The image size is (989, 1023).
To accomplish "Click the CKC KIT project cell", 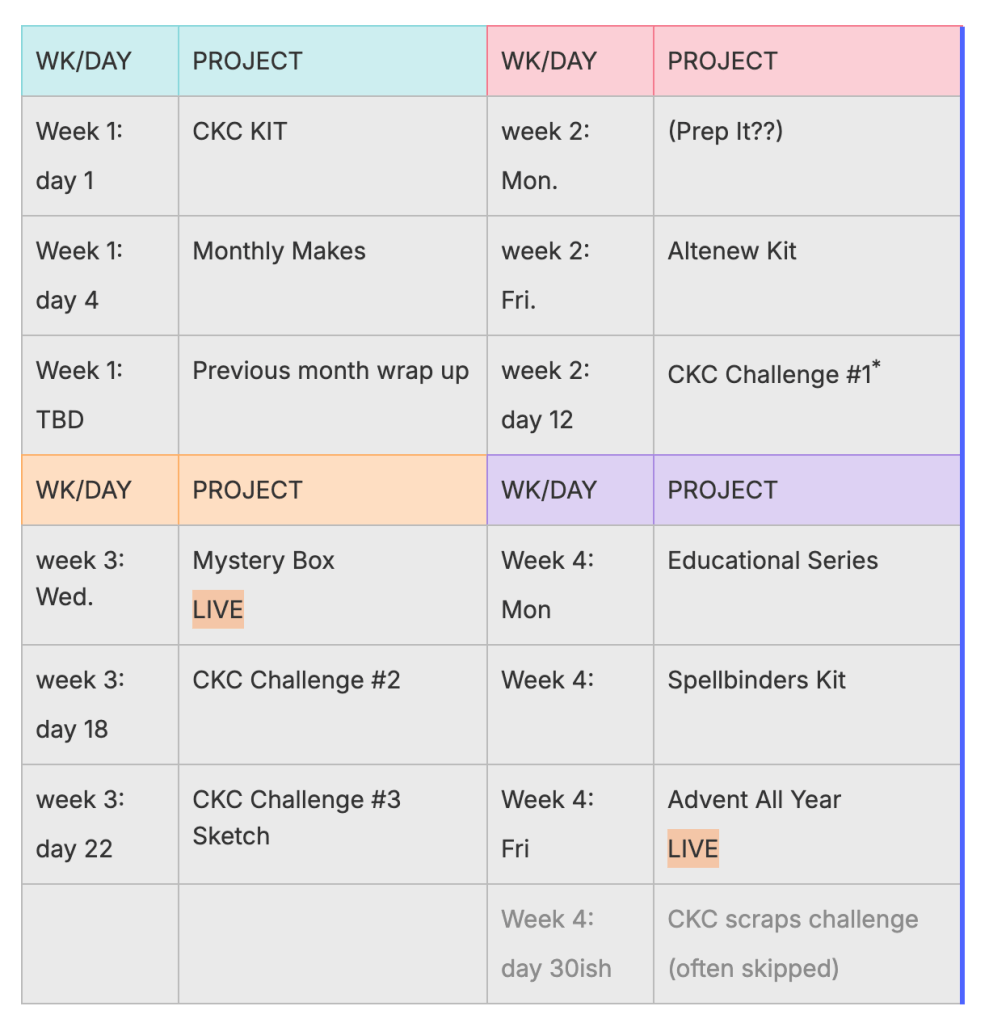I will (x=240, y=132).
